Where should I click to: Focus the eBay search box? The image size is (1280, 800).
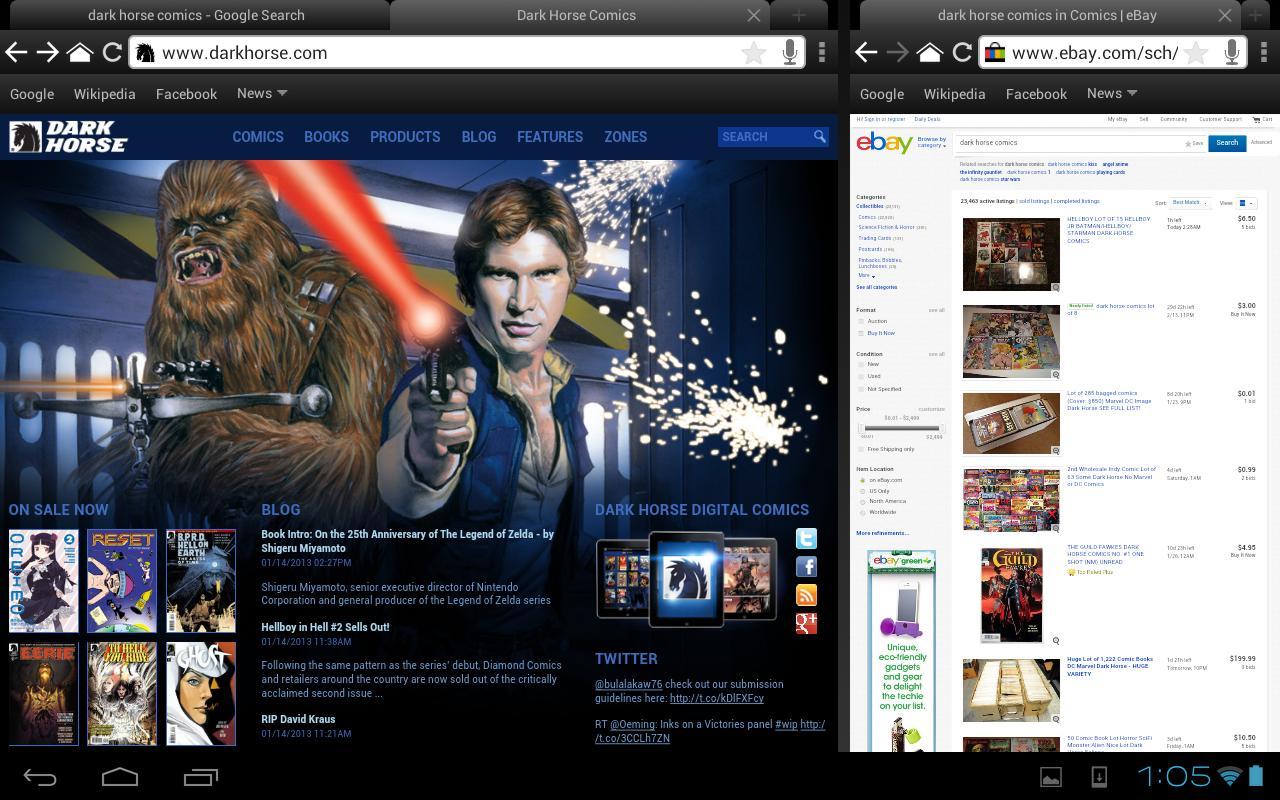[1080, 143]
